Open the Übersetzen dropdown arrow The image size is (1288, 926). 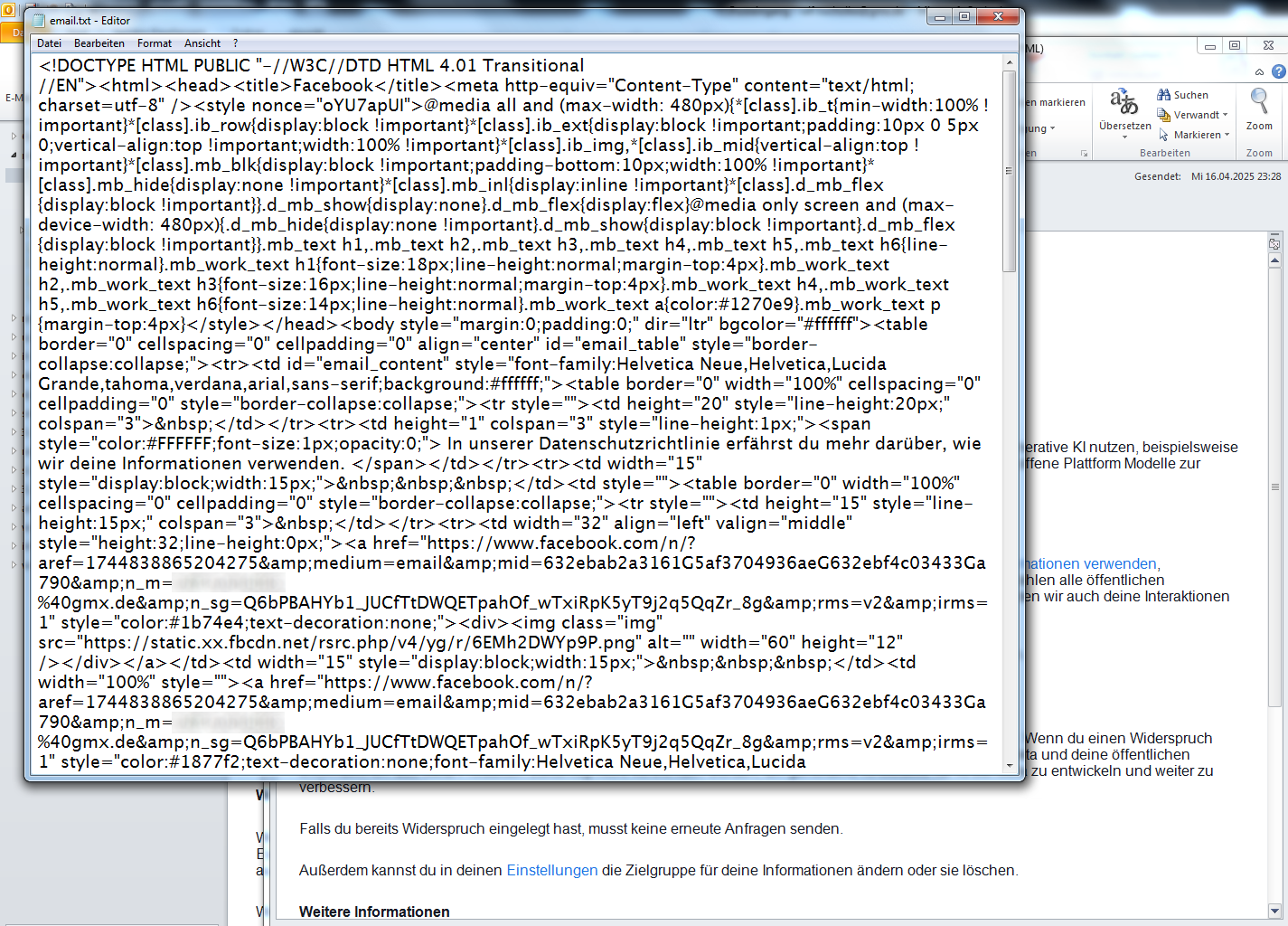(1124, 137)
